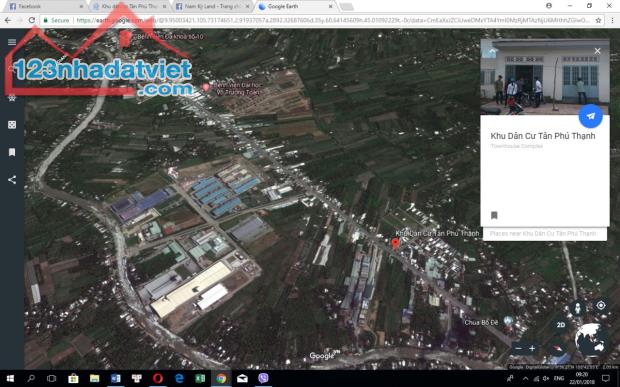Open Chrome's three-dot menu
Image resolution: width=620 pixels, height=387 pixels.
click(x=612, y=20)
